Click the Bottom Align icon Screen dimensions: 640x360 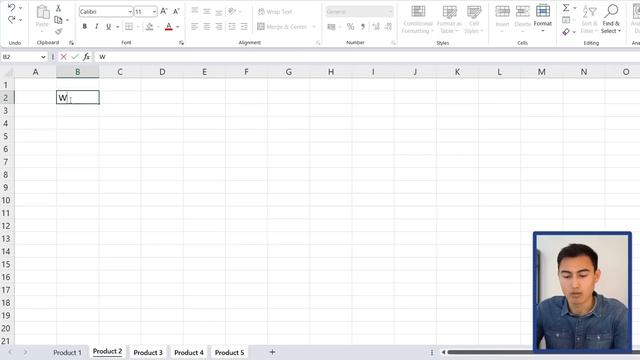tap(219, 11)
